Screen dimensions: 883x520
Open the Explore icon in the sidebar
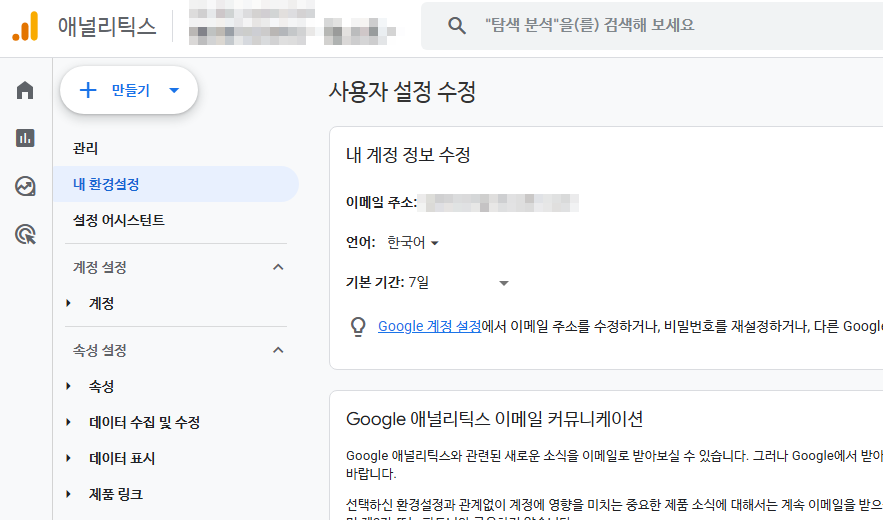[x=25, y=186]
